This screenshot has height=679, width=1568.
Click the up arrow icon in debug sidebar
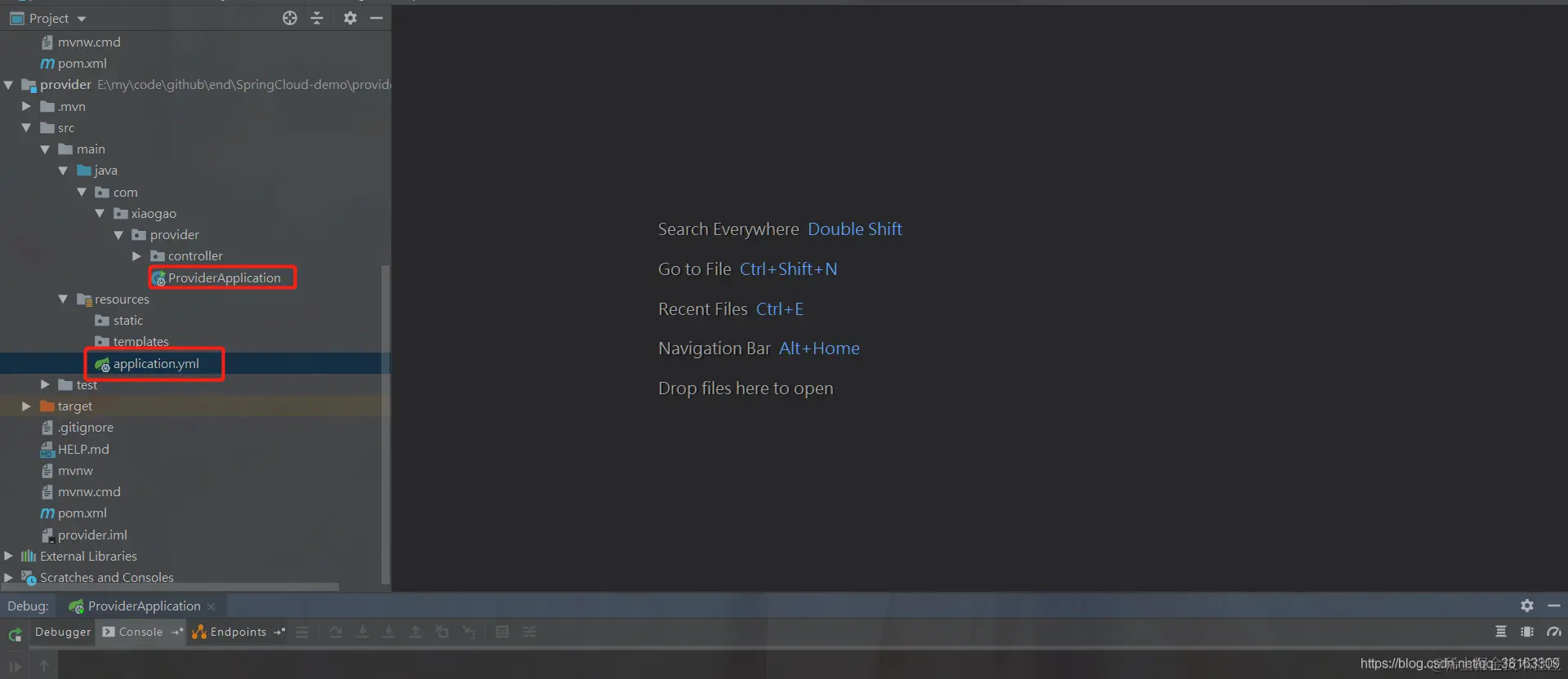[x=44, y=666]
